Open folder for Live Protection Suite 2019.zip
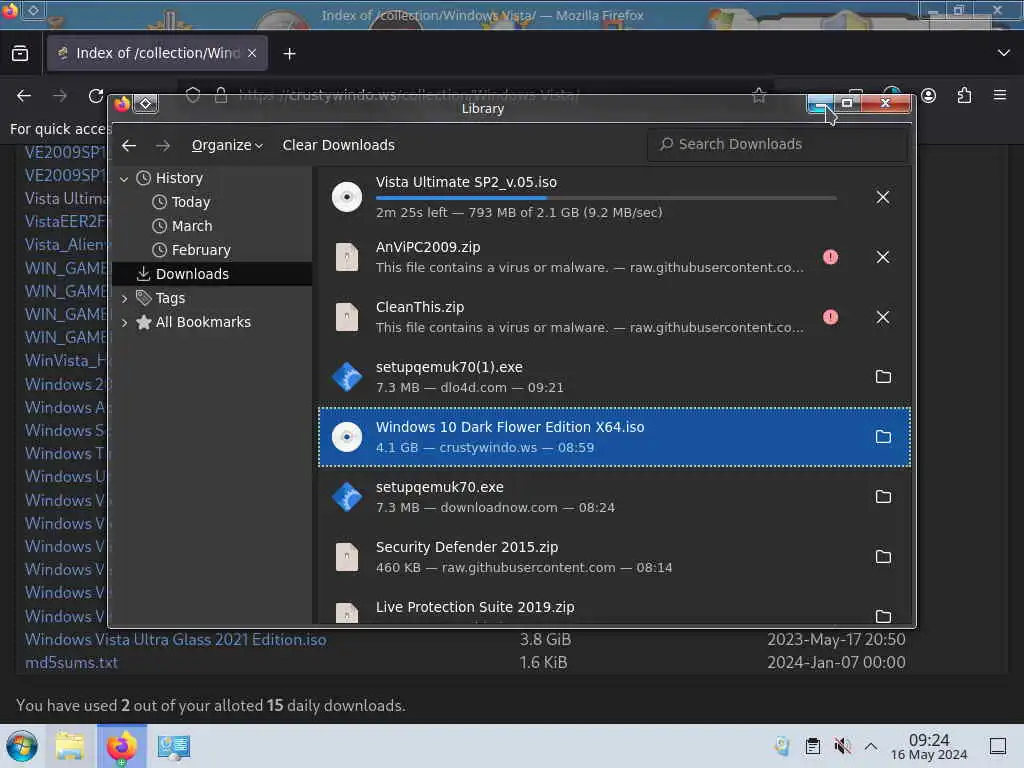This screenshot has height=768, width=1024. coord(883,616)
